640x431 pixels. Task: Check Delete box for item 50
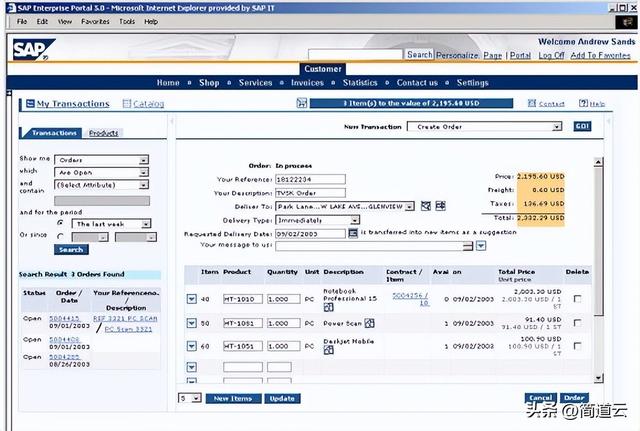point(577,322)
